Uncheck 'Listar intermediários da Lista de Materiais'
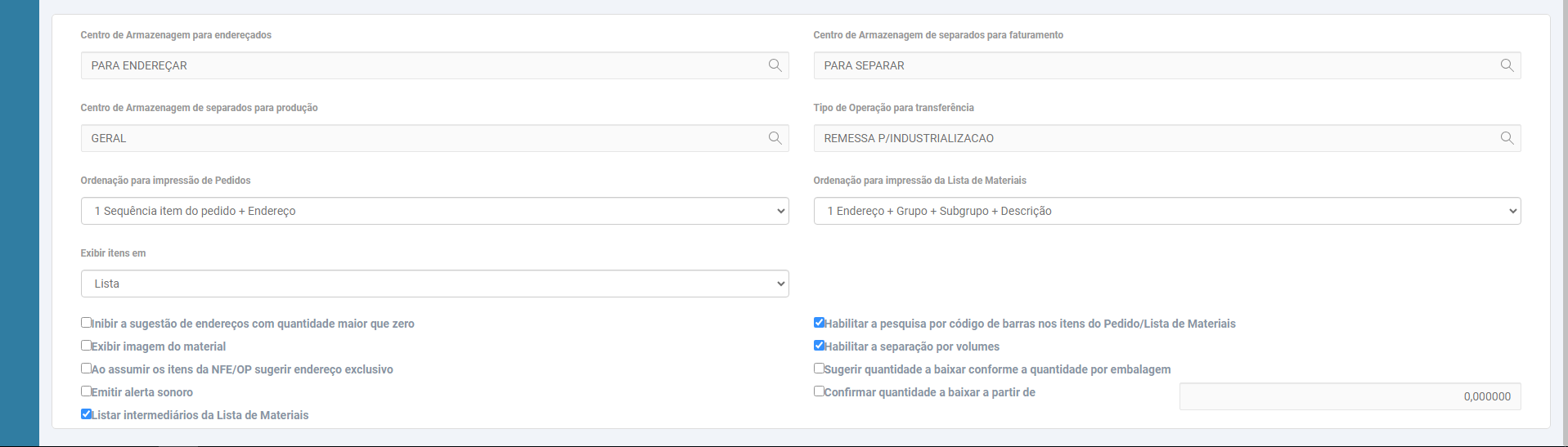 click(86, 414)
